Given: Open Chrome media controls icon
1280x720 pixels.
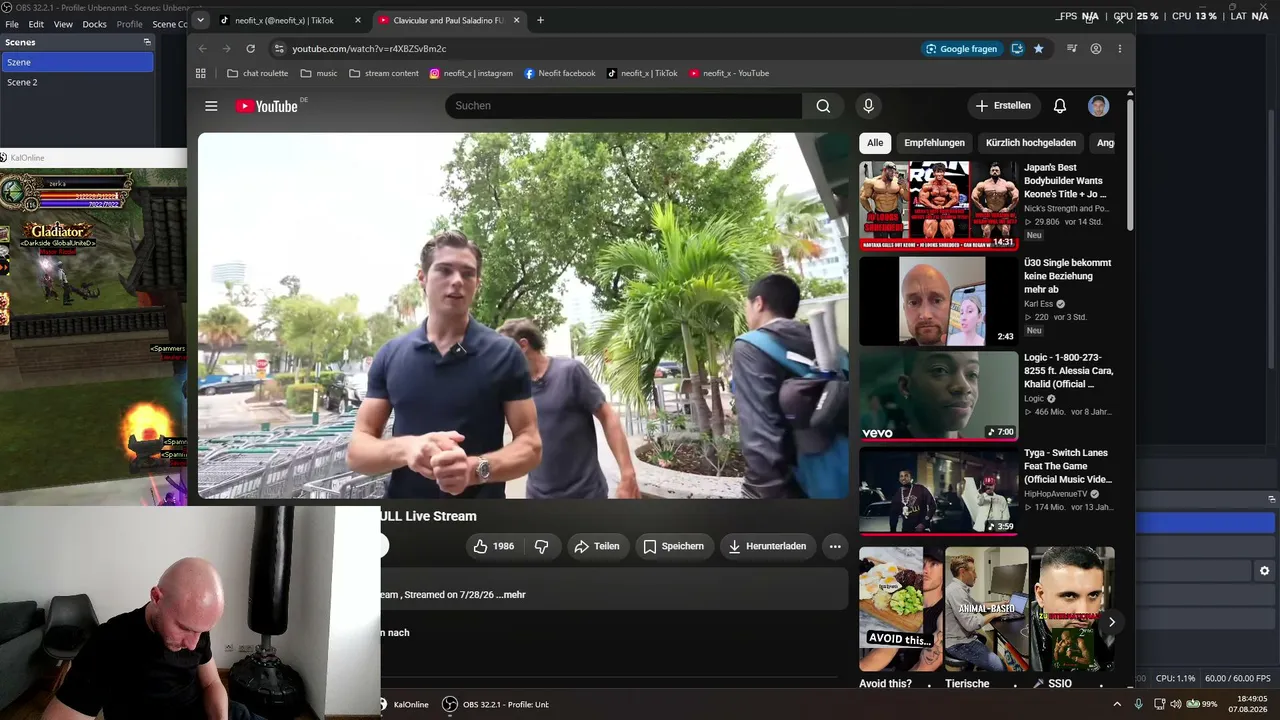Looking at the screenshot, I should tap(1072, 48).
